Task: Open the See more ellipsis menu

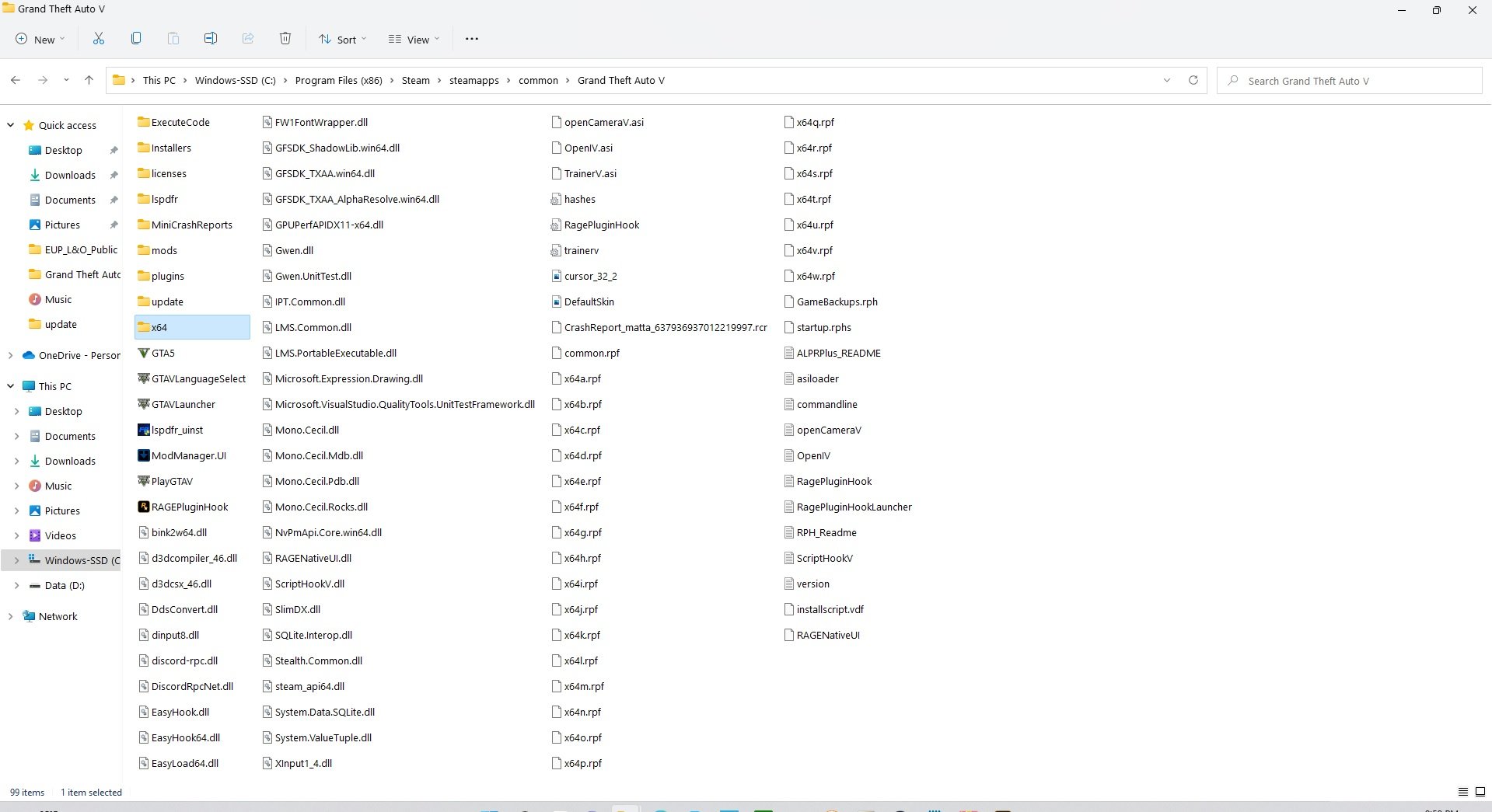Action: [472, 39]
